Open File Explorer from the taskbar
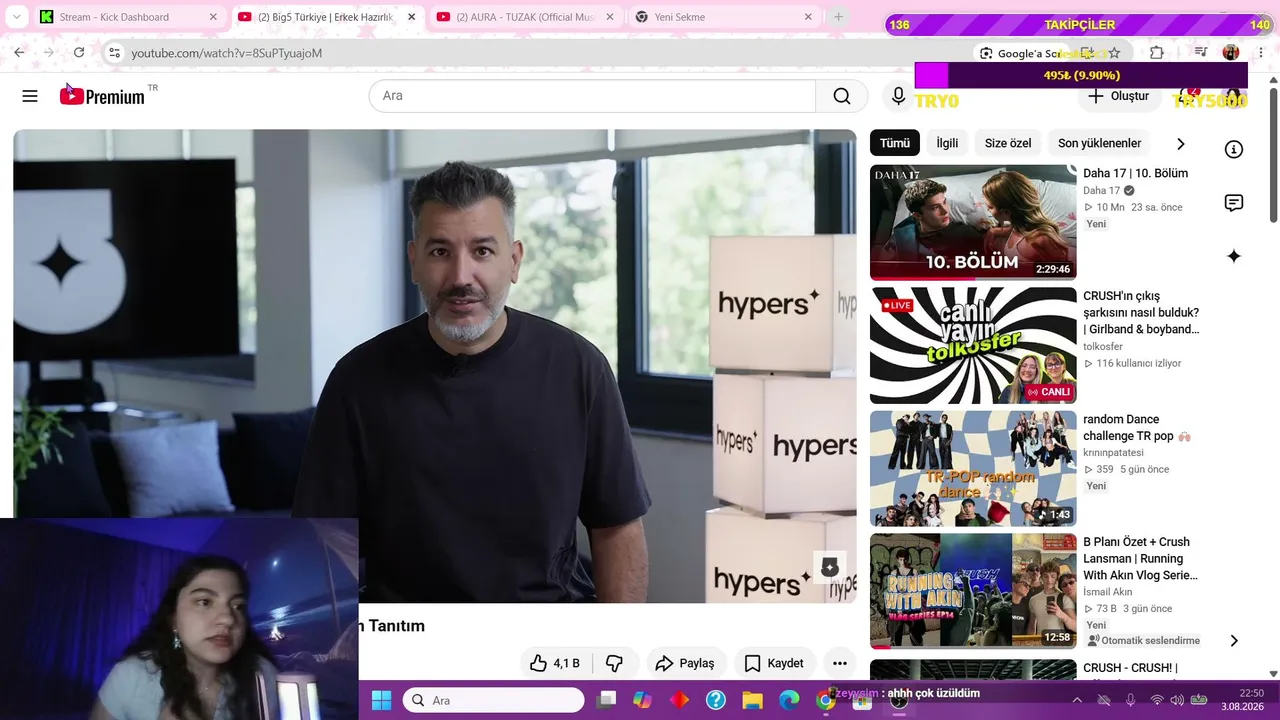 752,700
